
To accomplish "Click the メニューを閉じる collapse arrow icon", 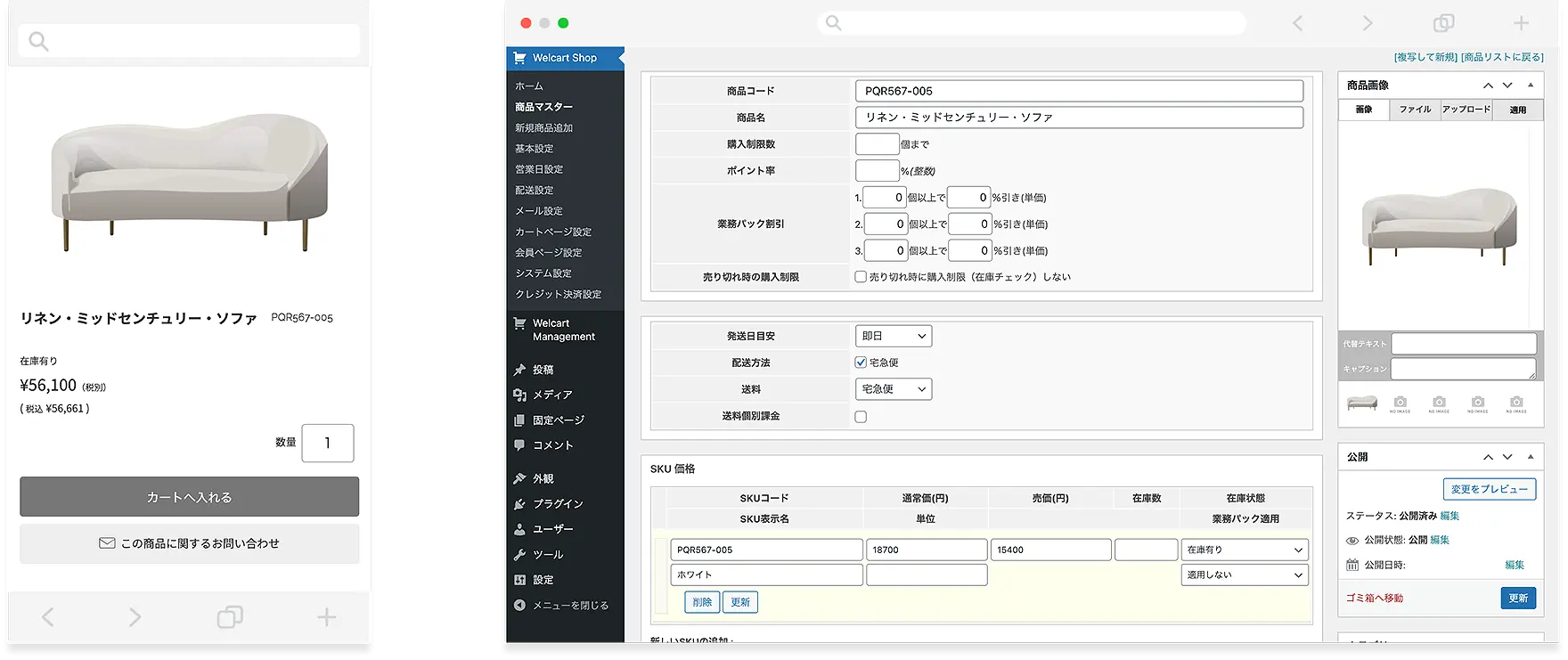I will [x=519, y=606].
